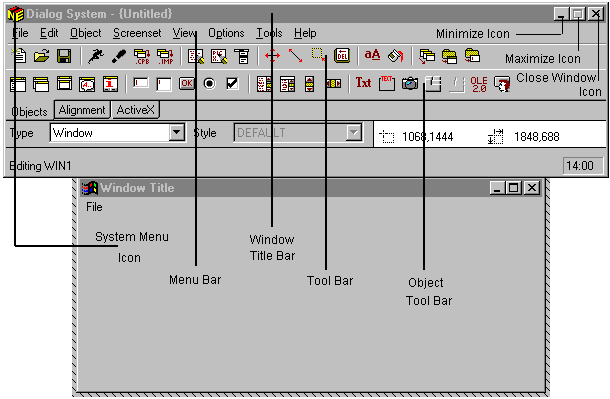Click the list box object icon
This screenshot has height=399, width=610.
264,84
